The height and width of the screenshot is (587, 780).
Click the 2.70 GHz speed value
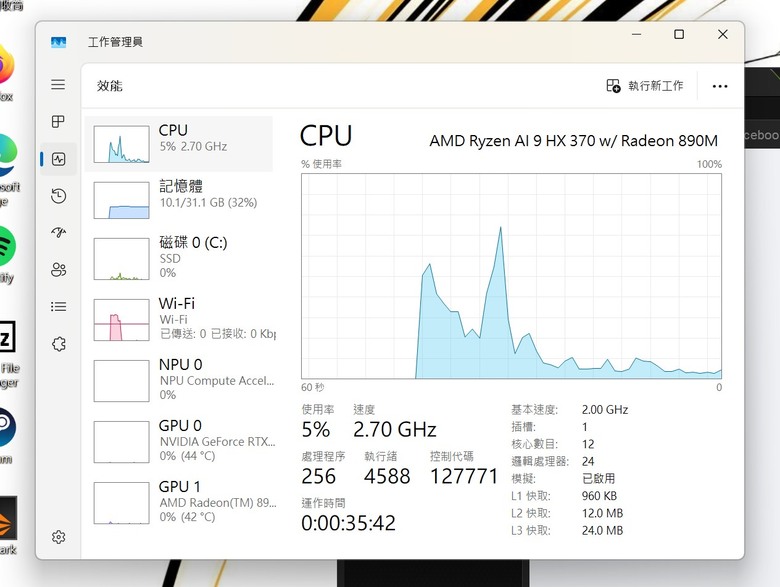(x=394, y=429)
